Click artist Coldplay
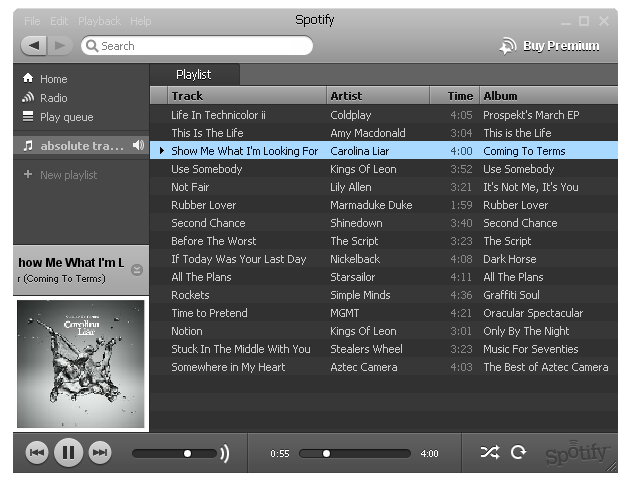The width and height of the screenshot is (640, 480). click(351, 115)
